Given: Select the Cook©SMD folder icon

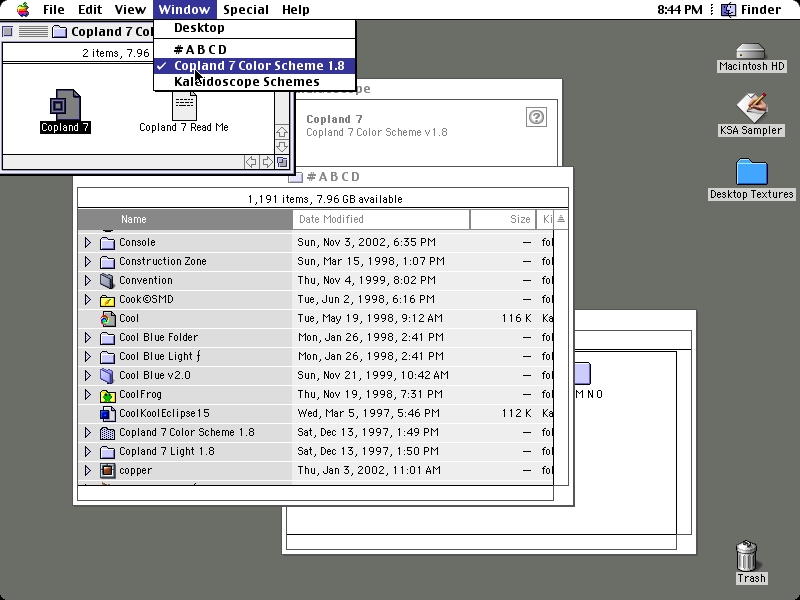Looking at the screenshot, I should pos(107,299).
